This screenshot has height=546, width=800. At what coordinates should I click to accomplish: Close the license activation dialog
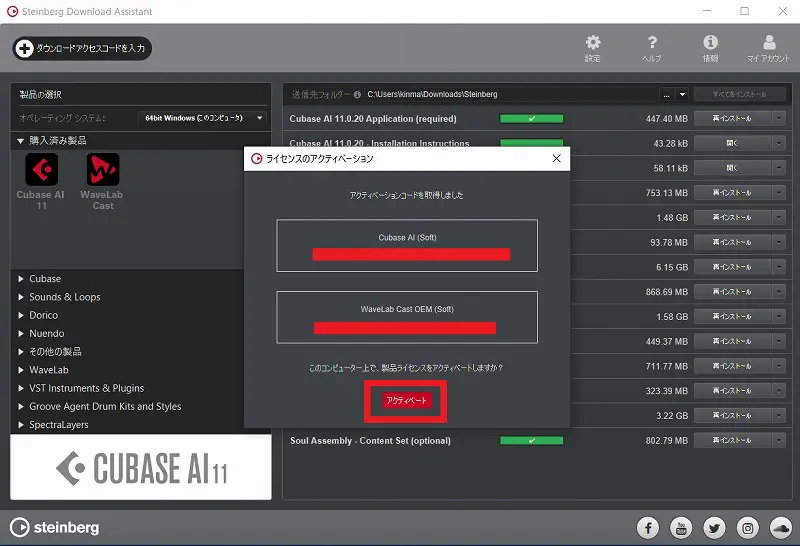click(x=556, y=158)
